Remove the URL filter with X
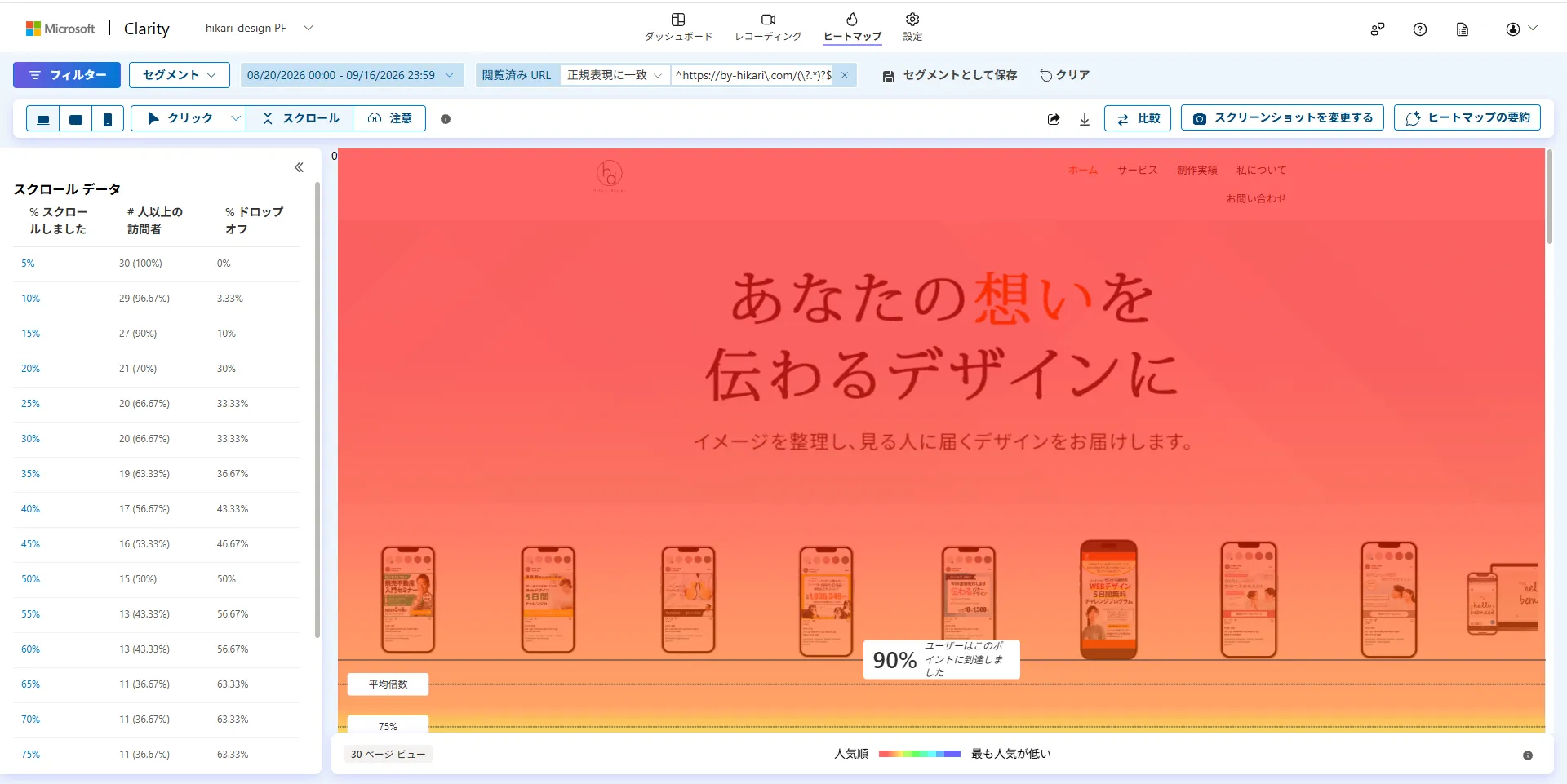Image resolution: width=1567 pixels, height=784 pixels. click(845, 75)
